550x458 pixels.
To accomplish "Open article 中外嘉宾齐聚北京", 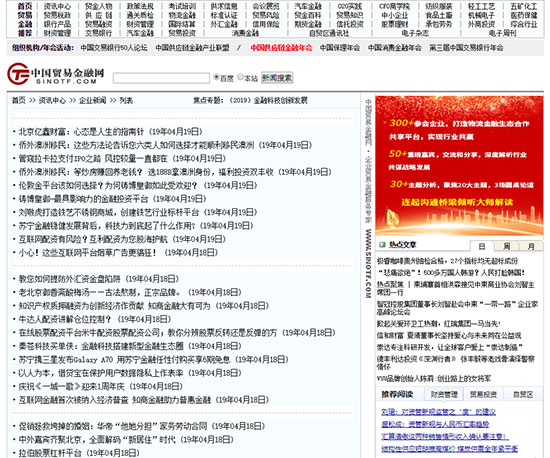I will 96,440.
